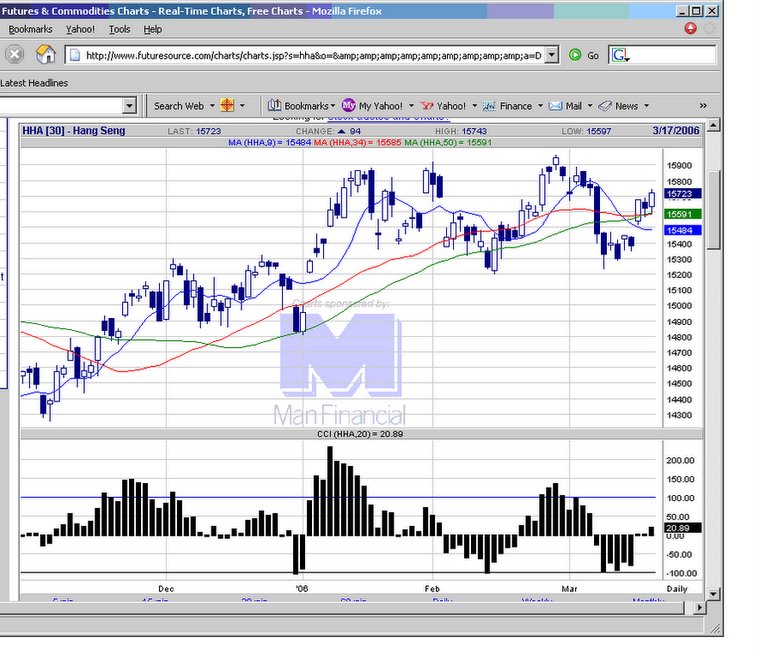The image size is (759, 649).
Task: Expand the News dropdown arrow
Action: [x=646, y=106]
